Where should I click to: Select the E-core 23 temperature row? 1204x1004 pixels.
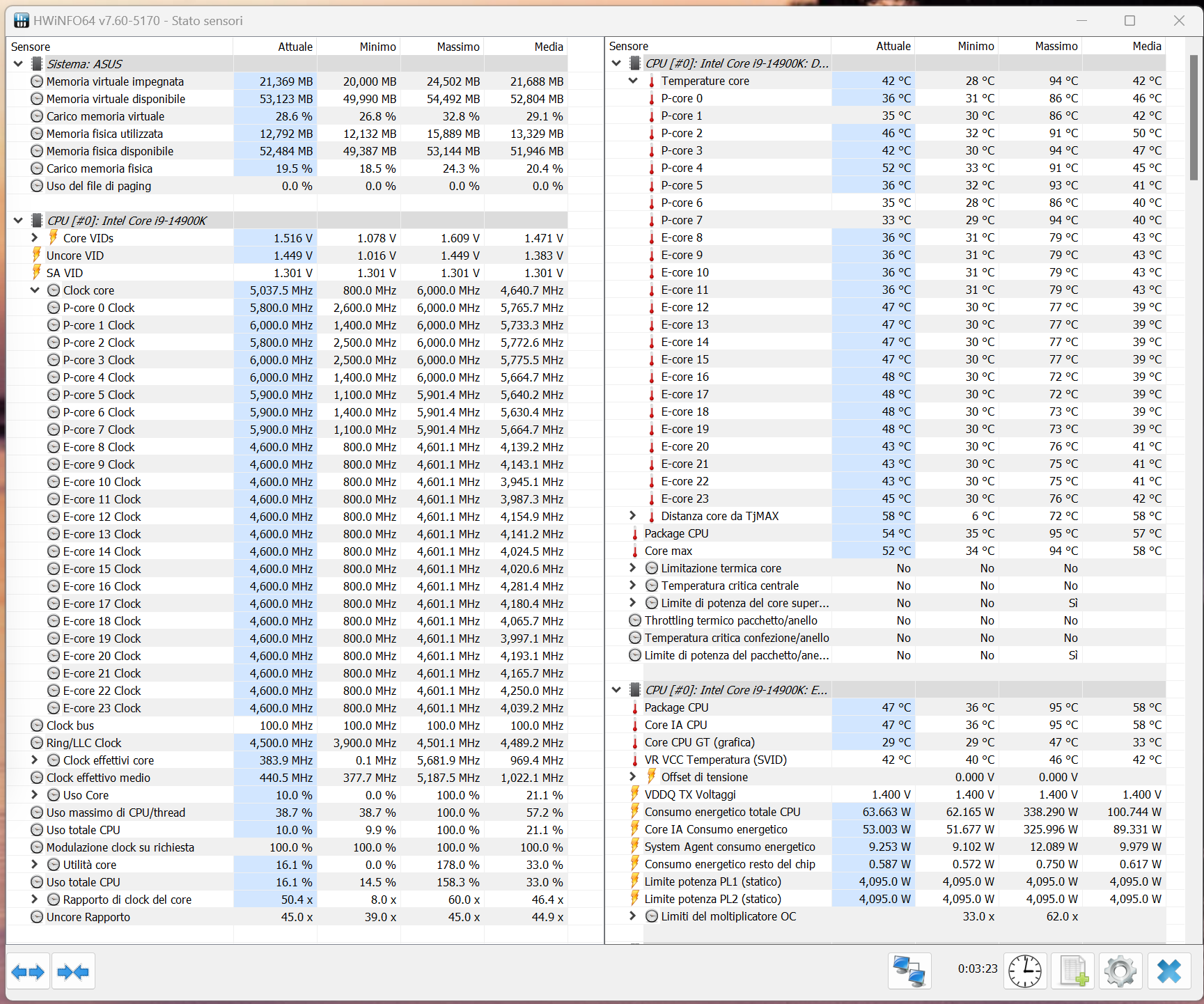click(886, 499)
